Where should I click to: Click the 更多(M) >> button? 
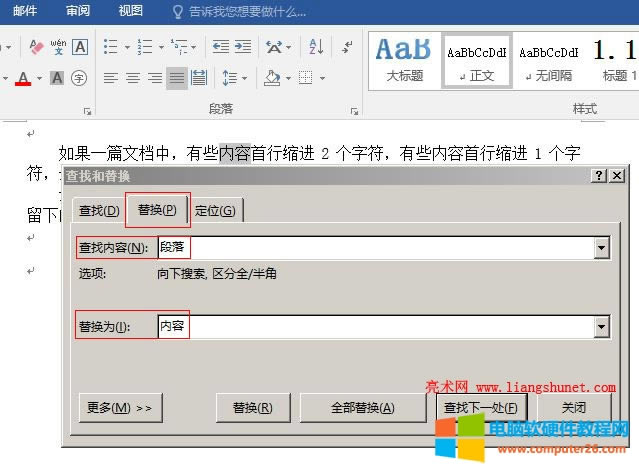click(x=121, y=407)
